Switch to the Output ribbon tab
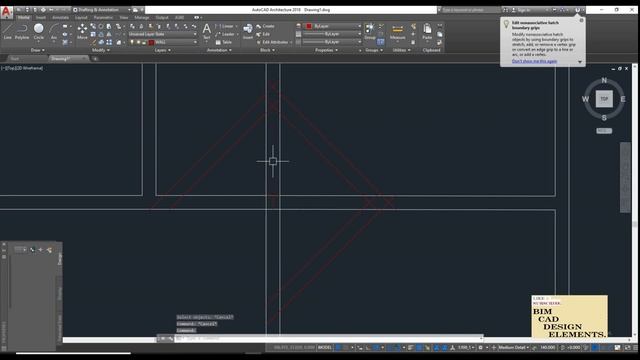 [162, 18]
